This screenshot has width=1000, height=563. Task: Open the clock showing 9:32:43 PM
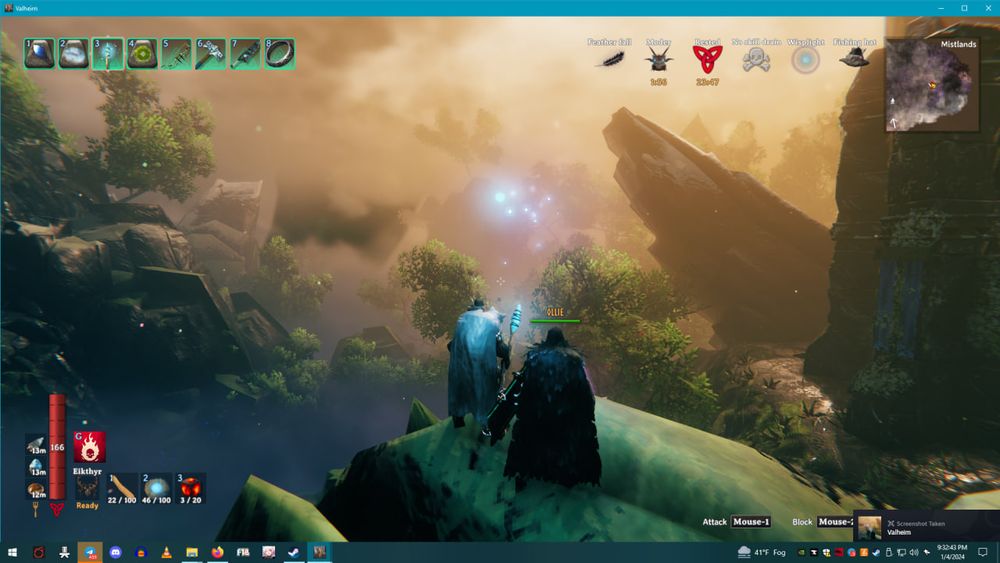(x=952, y=552)
